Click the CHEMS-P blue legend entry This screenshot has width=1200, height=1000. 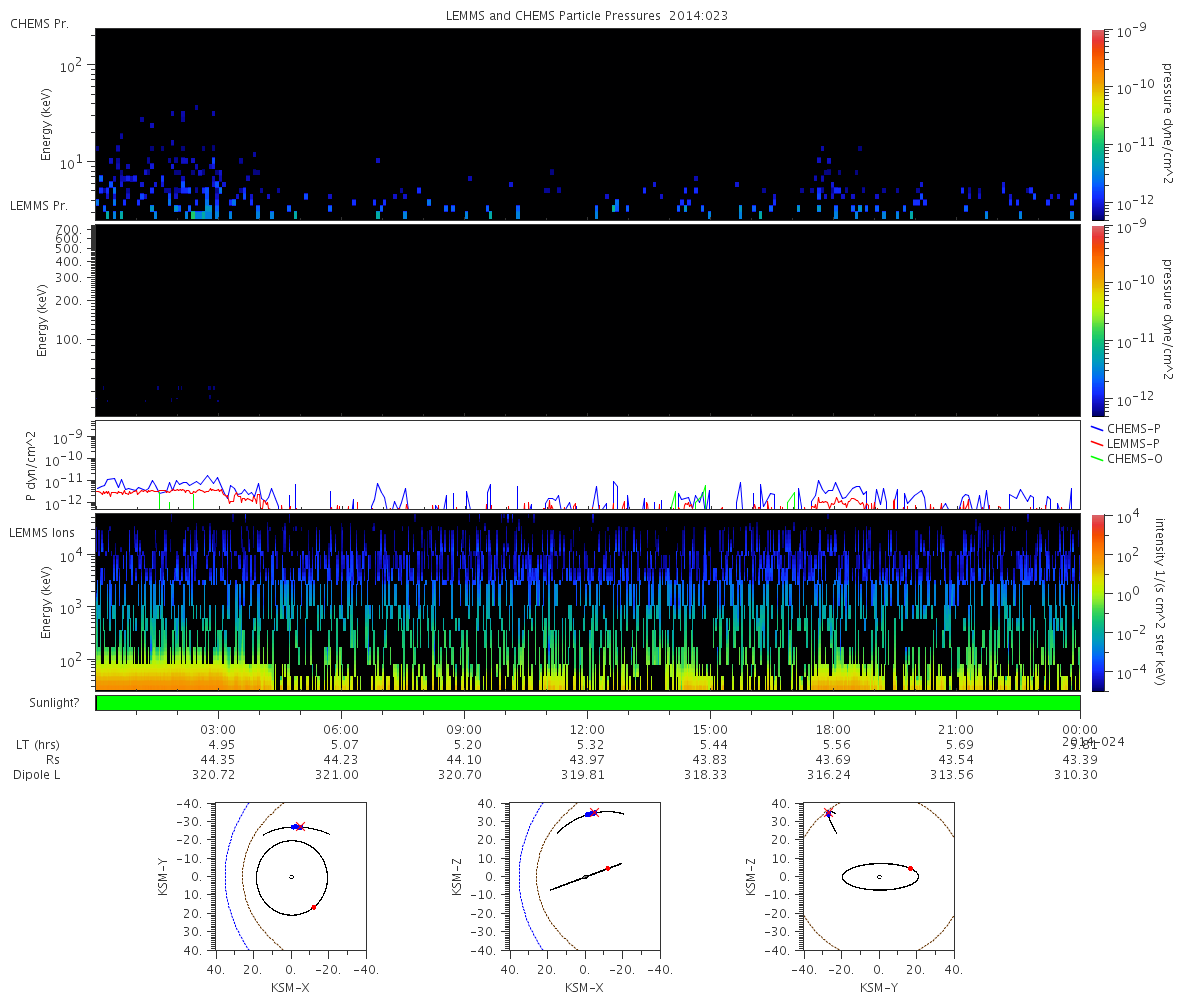tap(1133, 428)
